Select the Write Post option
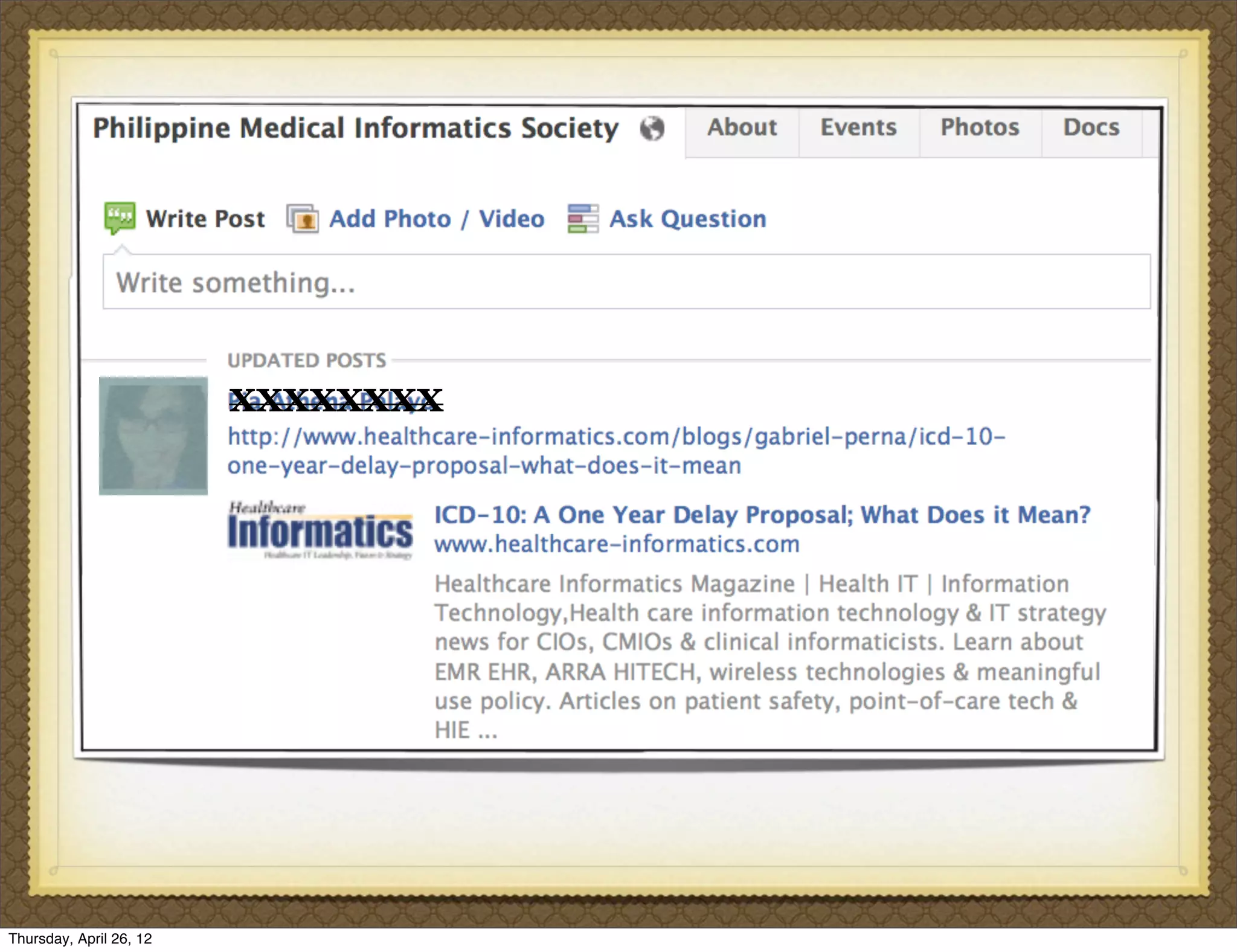The image size is (1237, 952). tap(205, 219)
